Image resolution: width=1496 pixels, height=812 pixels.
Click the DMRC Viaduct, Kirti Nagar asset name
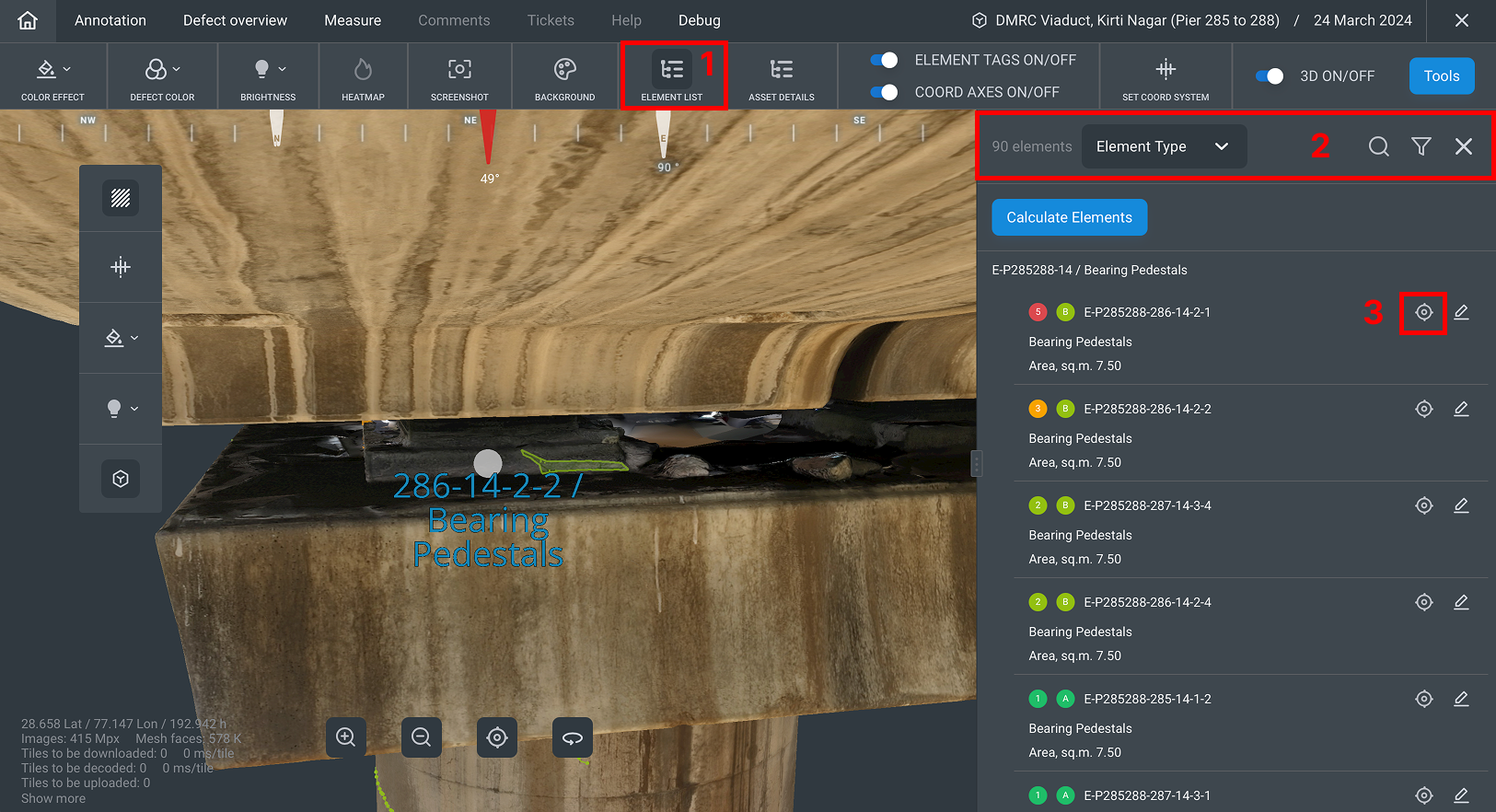click(1137, 20)
